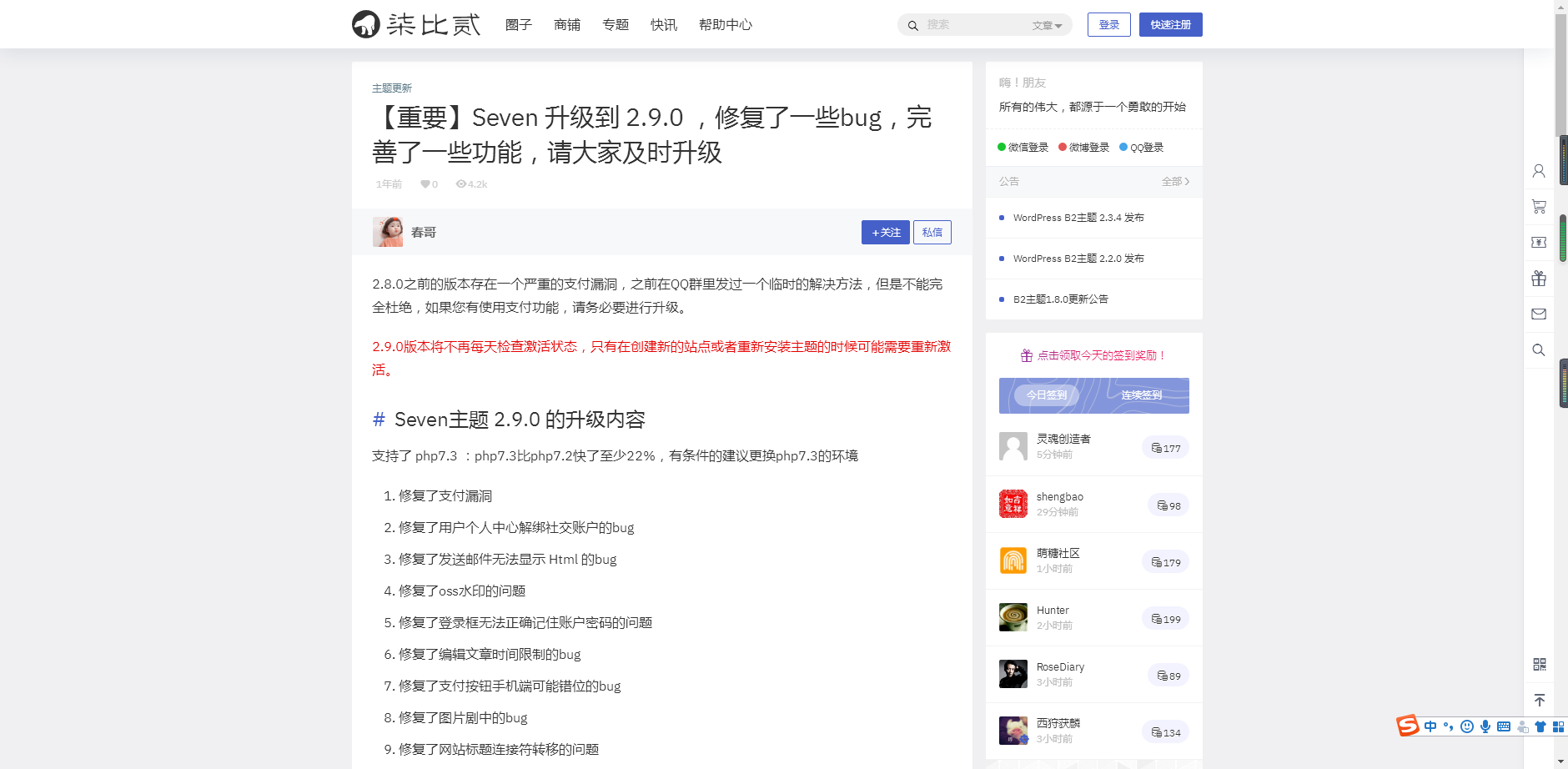1568x769 pixels.
Task: Select the 今日签到 toggle
Action: point(1046,395)
